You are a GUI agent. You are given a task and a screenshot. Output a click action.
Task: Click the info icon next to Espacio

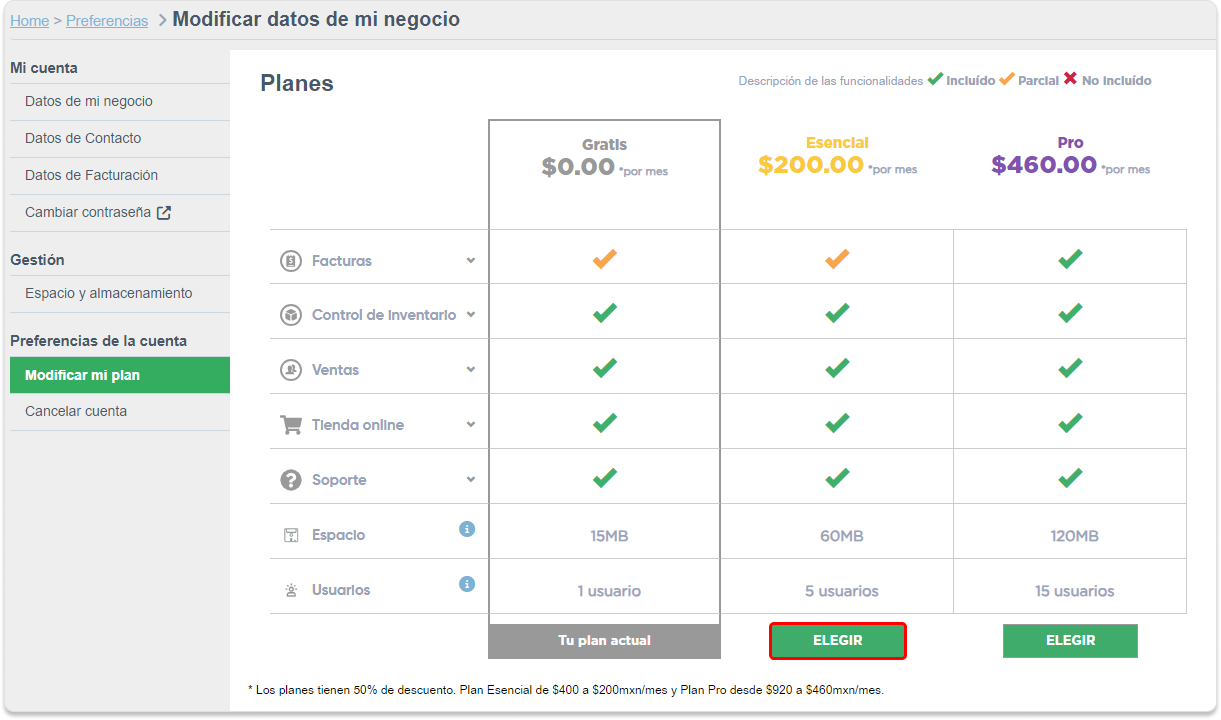pyautogui.click(x=467, y=529)
